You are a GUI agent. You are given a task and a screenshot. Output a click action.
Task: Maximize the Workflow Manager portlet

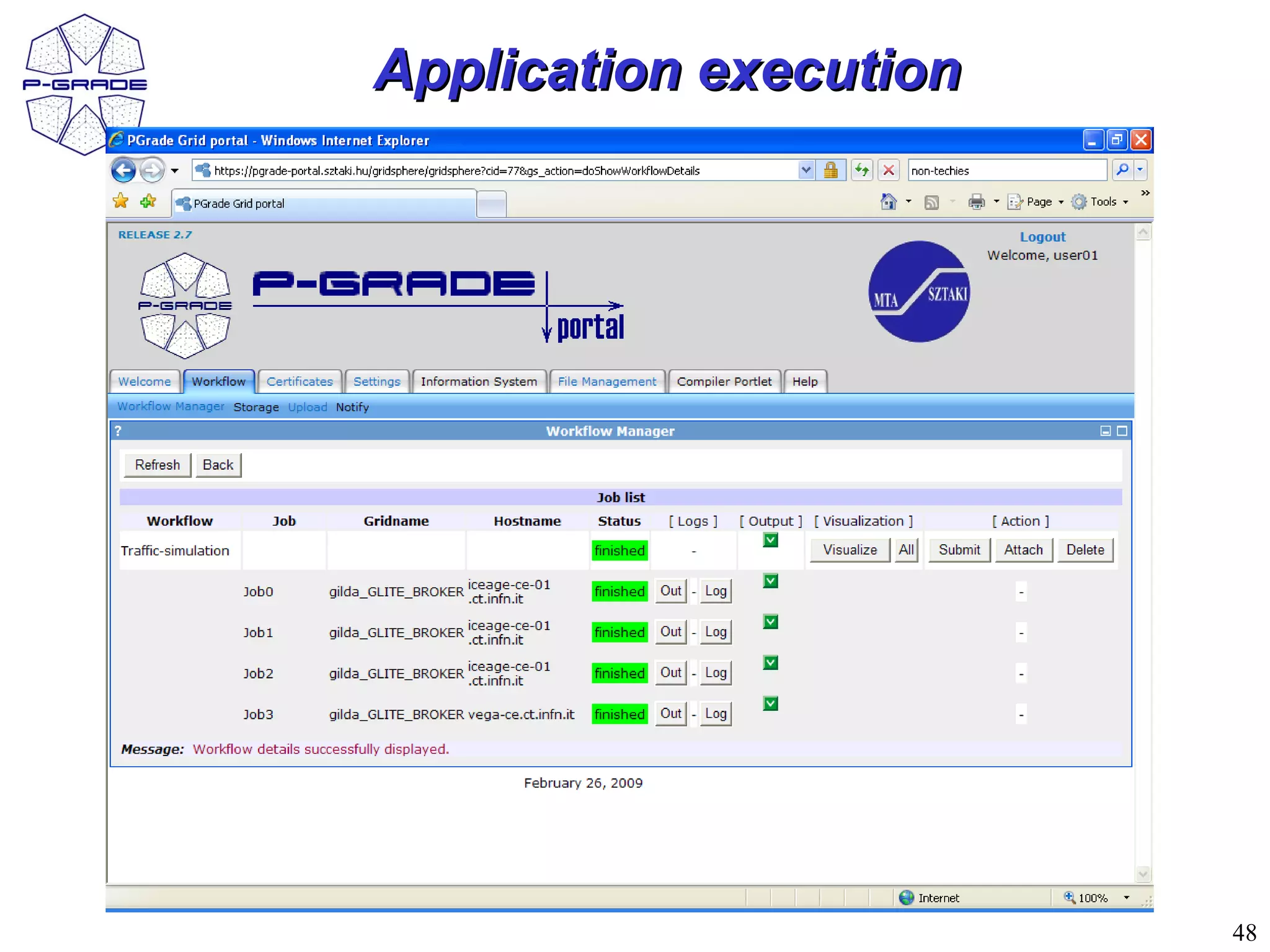click(1122, 431)
